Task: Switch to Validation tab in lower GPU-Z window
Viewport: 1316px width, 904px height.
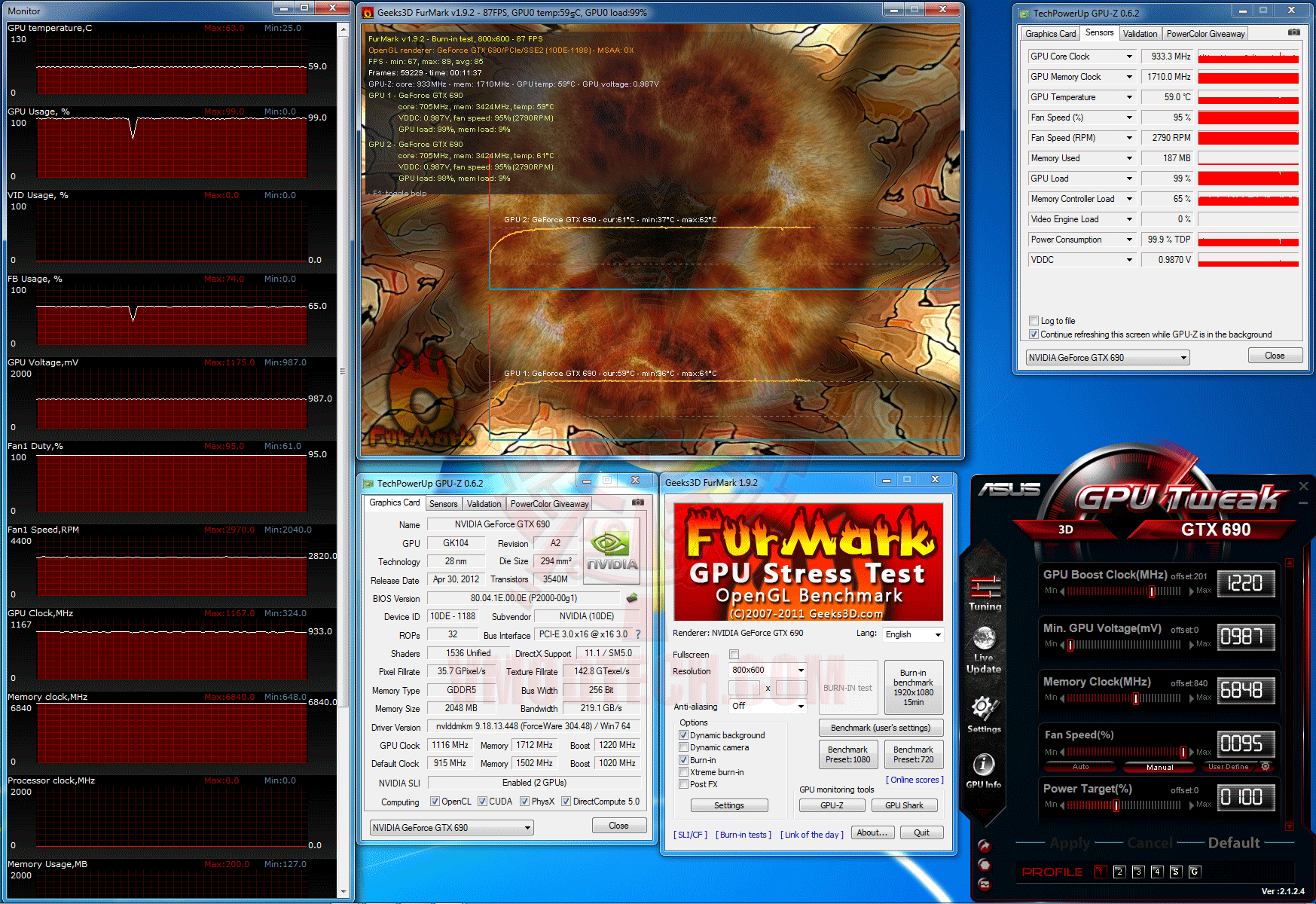Action: 484,504
